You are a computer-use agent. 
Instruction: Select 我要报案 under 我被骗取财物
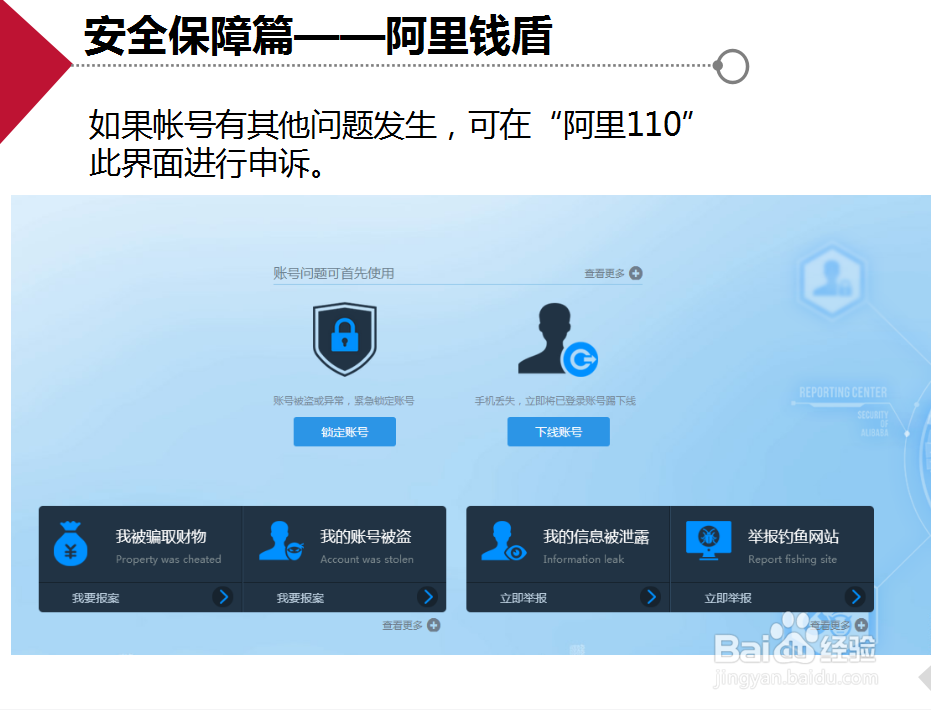(96, 598)
